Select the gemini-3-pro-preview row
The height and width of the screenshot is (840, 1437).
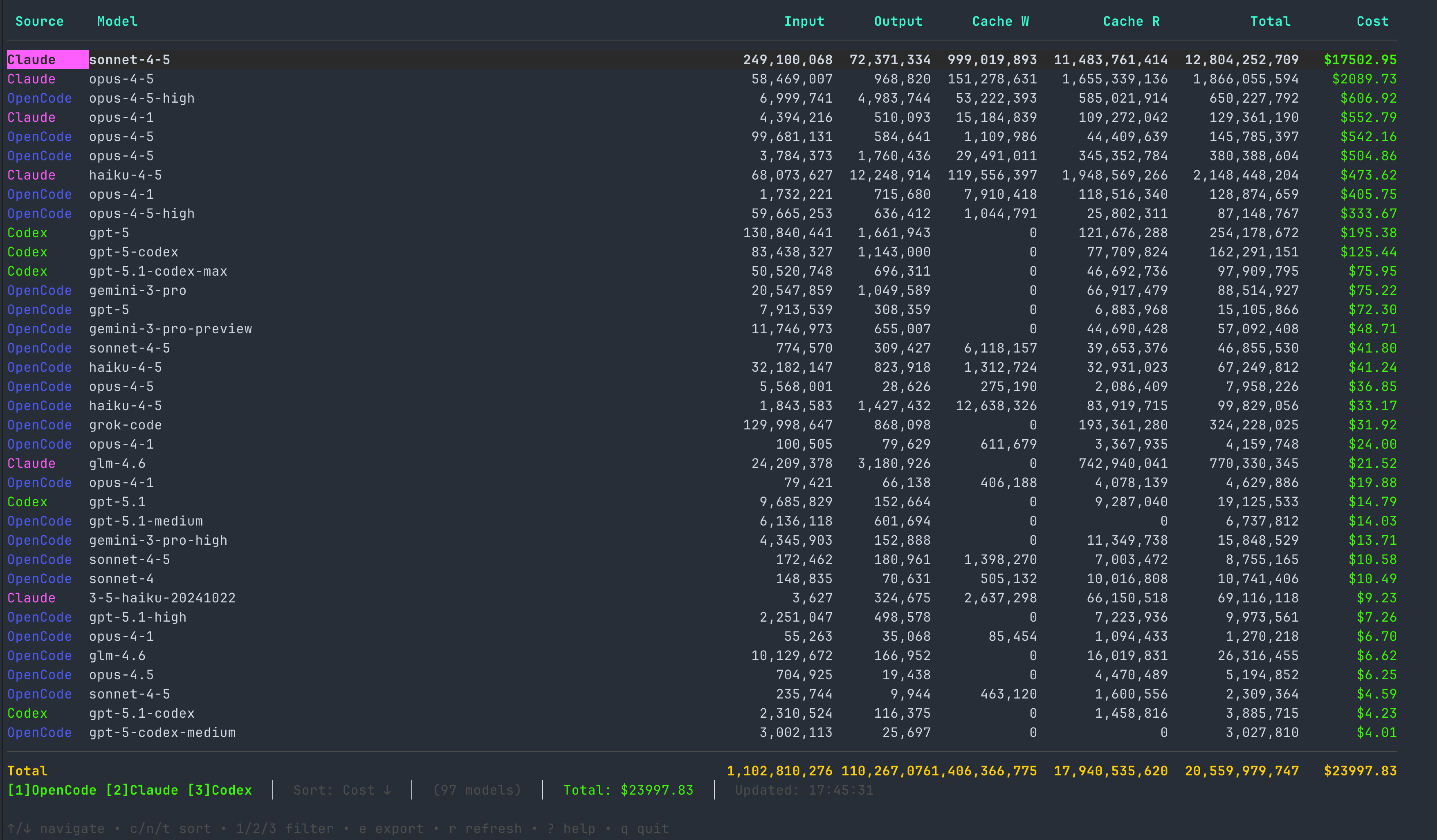click(x=171, y=329)
